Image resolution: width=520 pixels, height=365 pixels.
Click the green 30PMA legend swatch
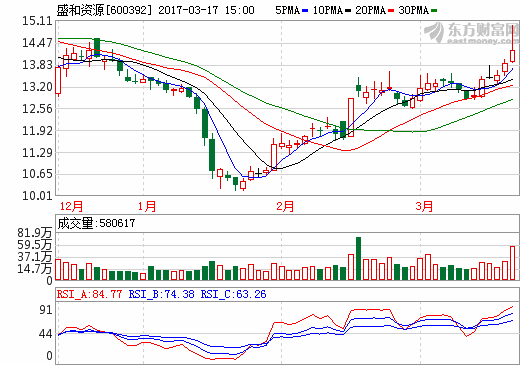[434, 11]
